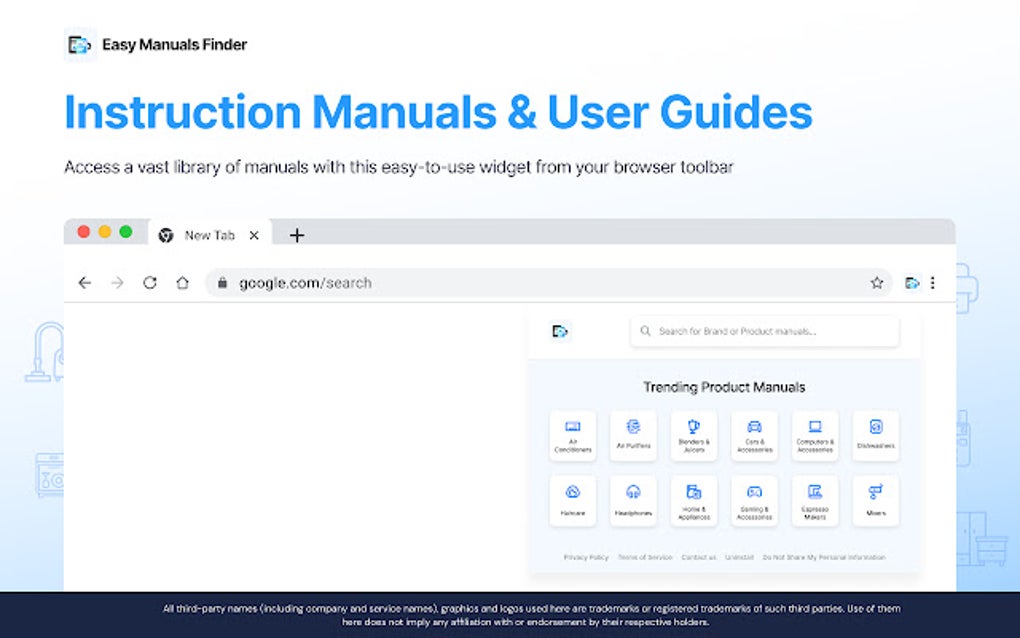Select the Gaming & Accessories category
The height and width of the screenshot is (638, 1020).
[x=754, y=501]
